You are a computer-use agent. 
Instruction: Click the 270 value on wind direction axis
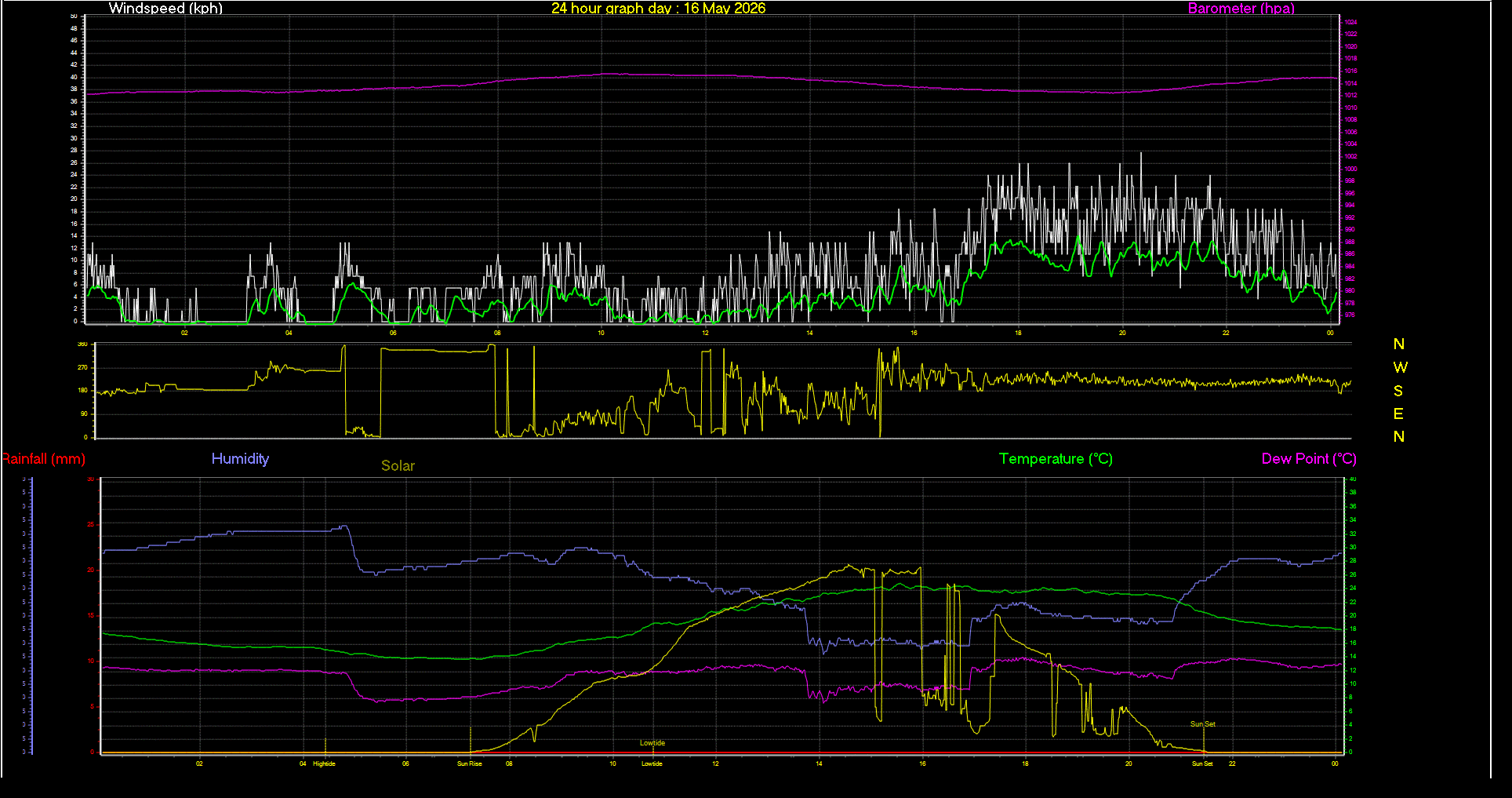click(x=82, y=367)
